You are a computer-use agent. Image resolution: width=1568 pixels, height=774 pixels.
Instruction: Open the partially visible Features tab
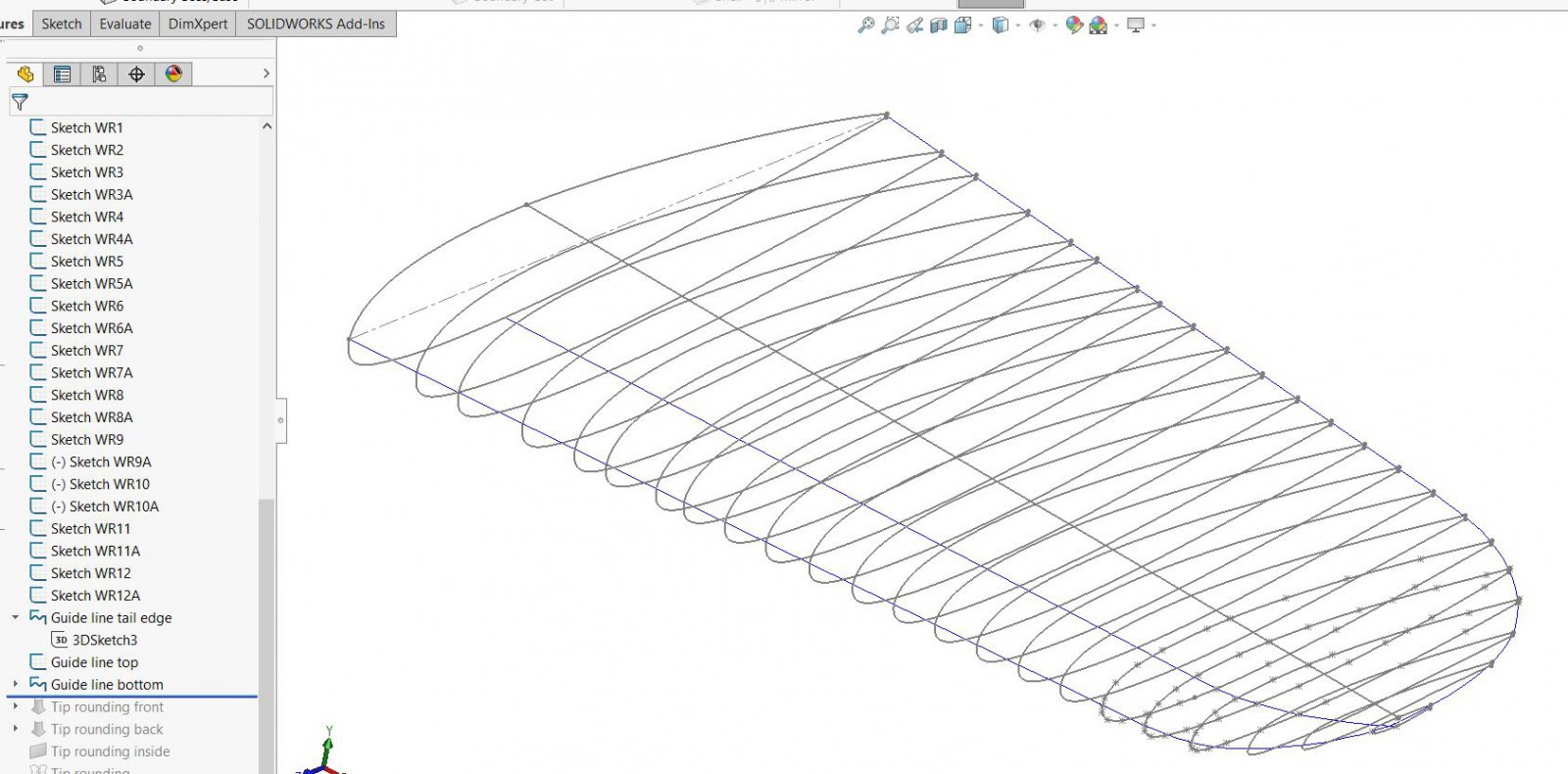coord(14,24)
